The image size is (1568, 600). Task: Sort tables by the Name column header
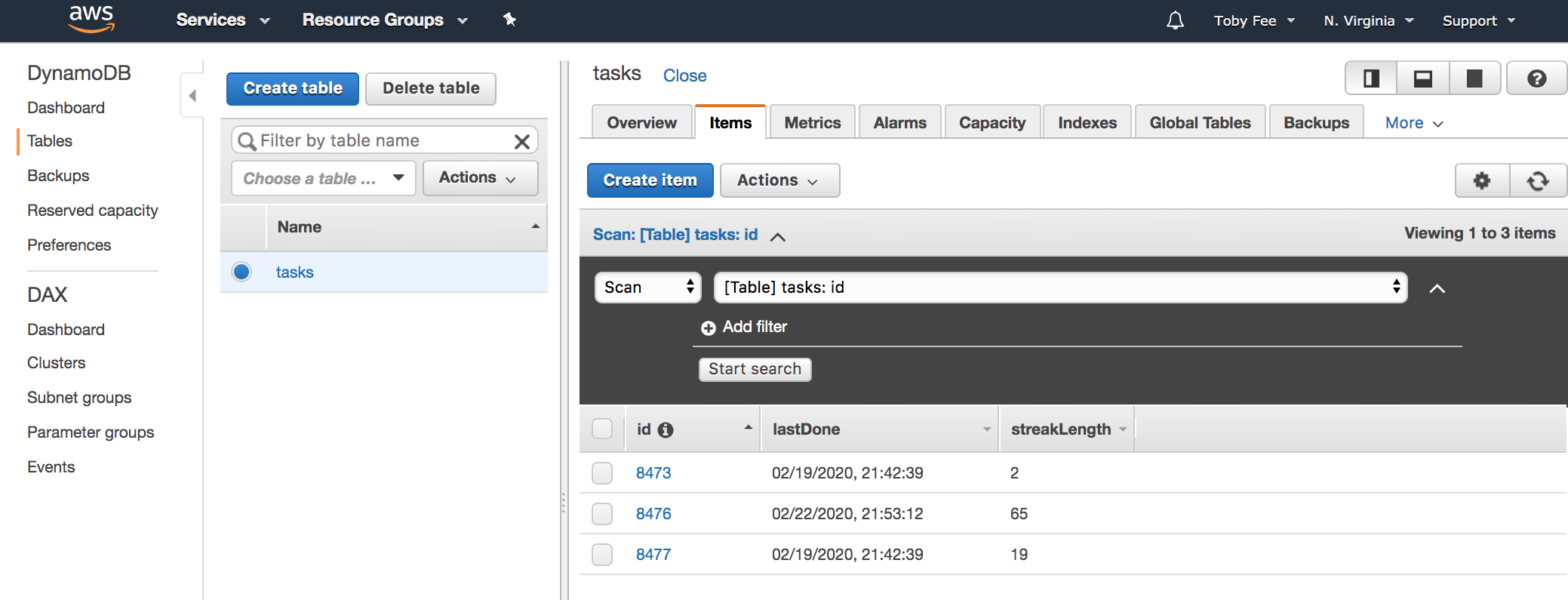pyautogui.click(x=407, y=227)
